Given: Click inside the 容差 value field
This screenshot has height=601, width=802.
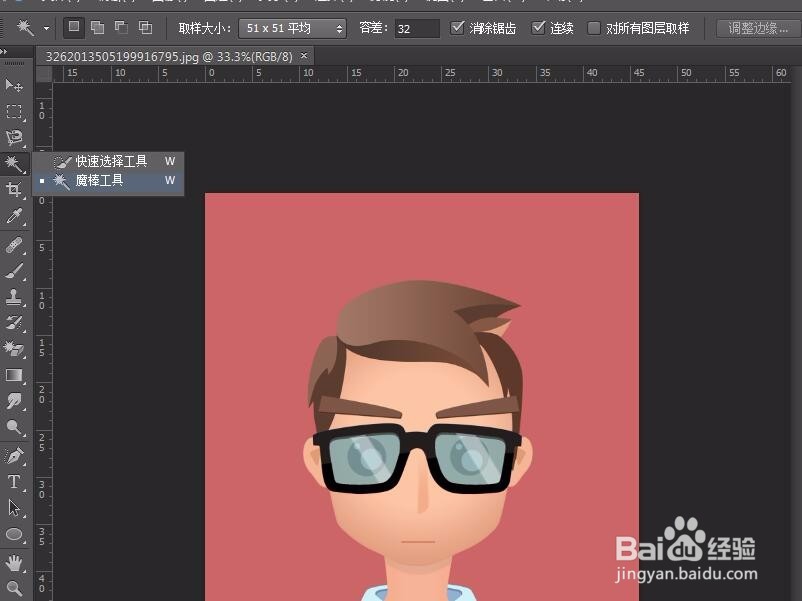Looking at the screenshot, I should (x=417, y=28).
